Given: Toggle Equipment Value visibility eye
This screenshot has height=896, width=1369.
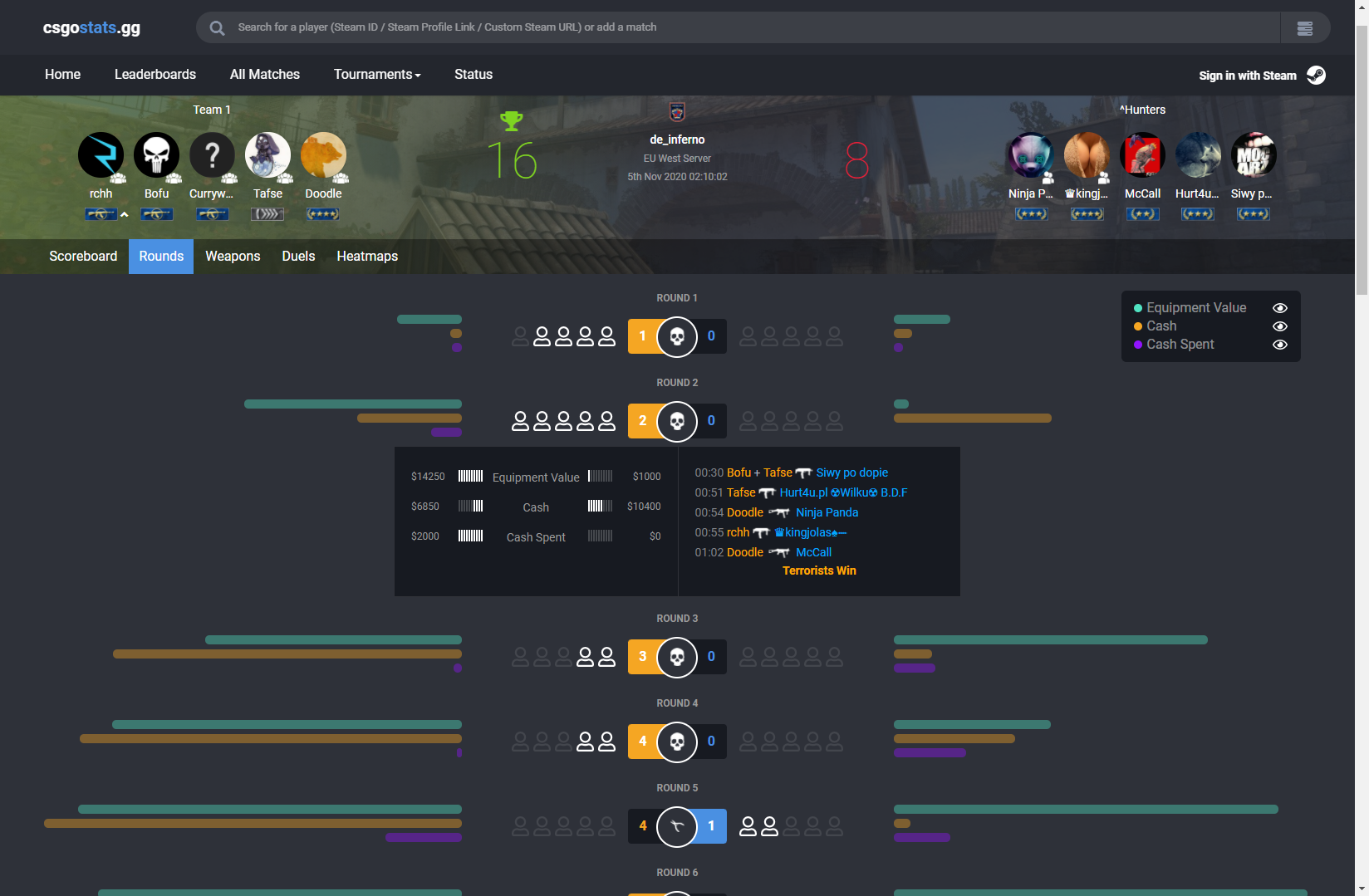Looking at the screenshot, I should tap(1280, 308).
